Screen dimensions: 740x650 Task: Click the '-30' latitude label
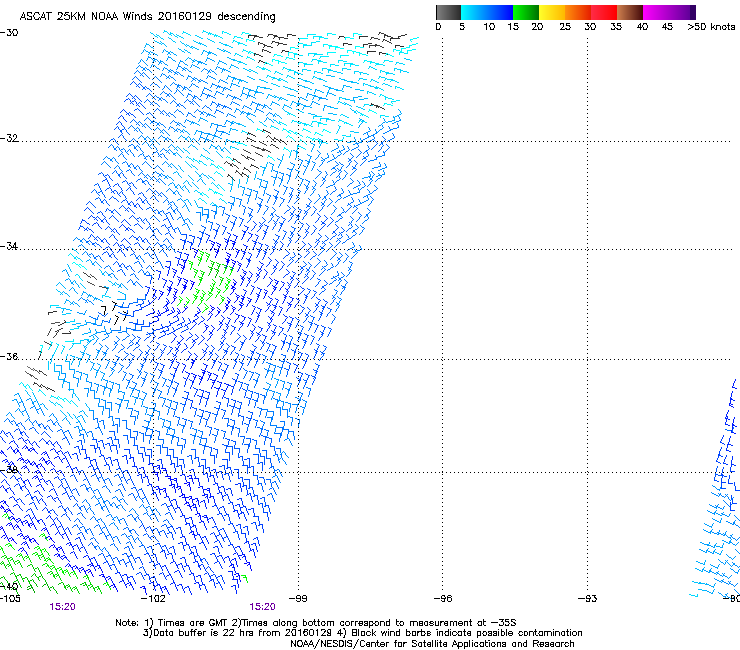(9, 33)
